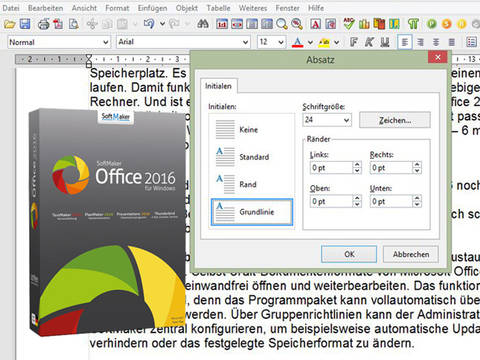Open Find with the binoculars icon

[202, 24]
